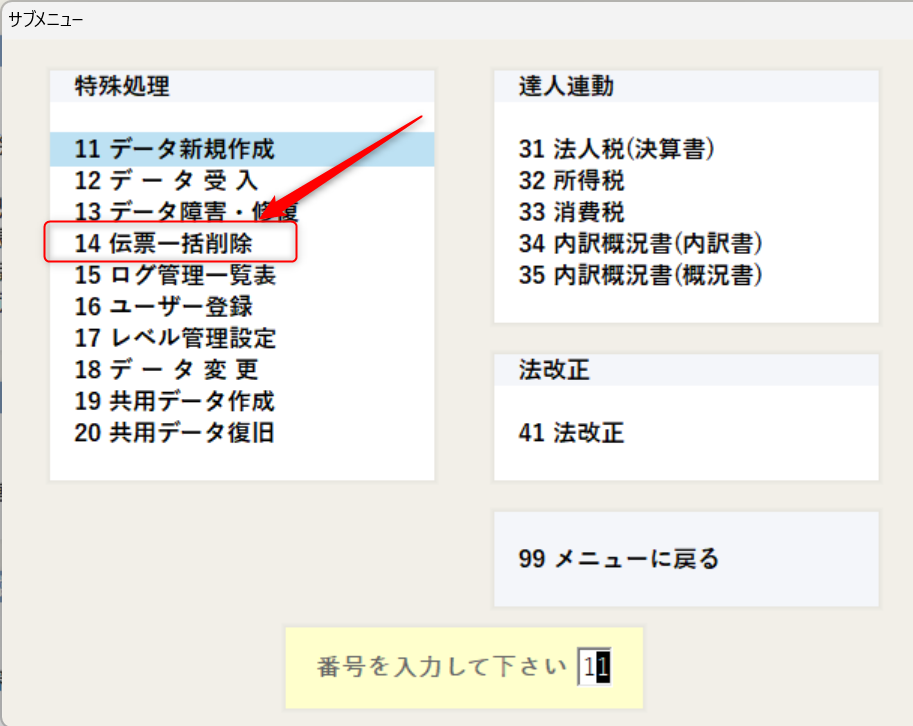Click 20 共用データ復旧
913x726 pixels.
[174, 433]
